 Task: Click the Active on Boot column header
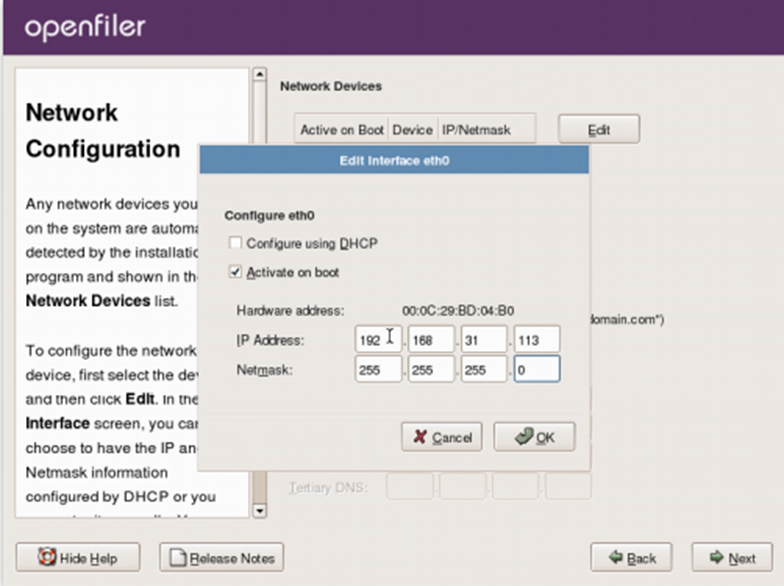click(x=342, y=130)
